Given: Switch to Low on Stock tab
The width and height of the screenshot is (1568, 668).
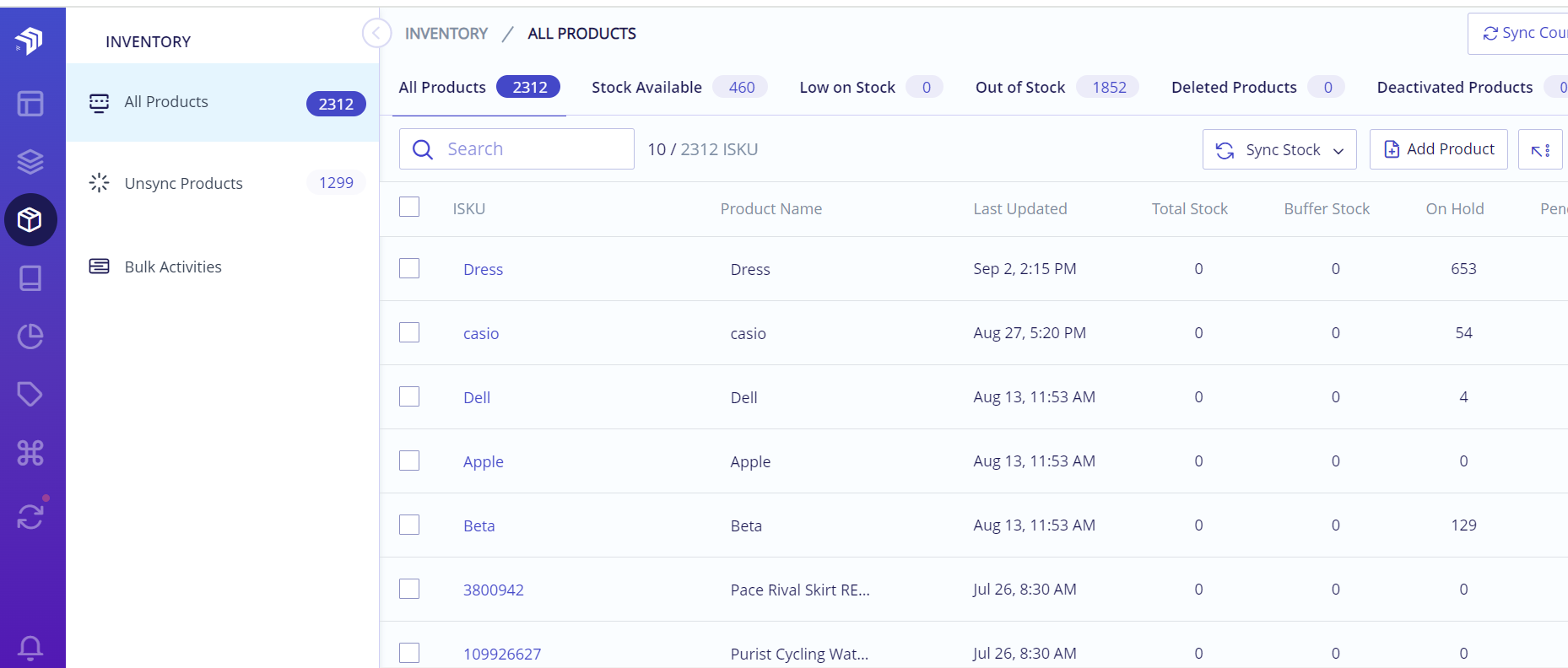Looking at the screenshot, I should tap(871, 87).
